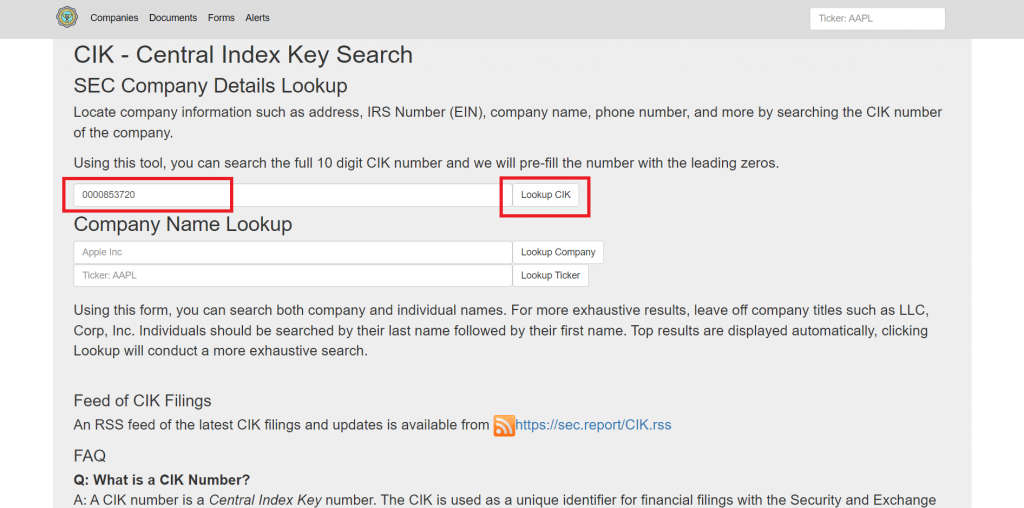Click the CIK number input field
This screenshot has height=508, width=1024.
[292, 195]
